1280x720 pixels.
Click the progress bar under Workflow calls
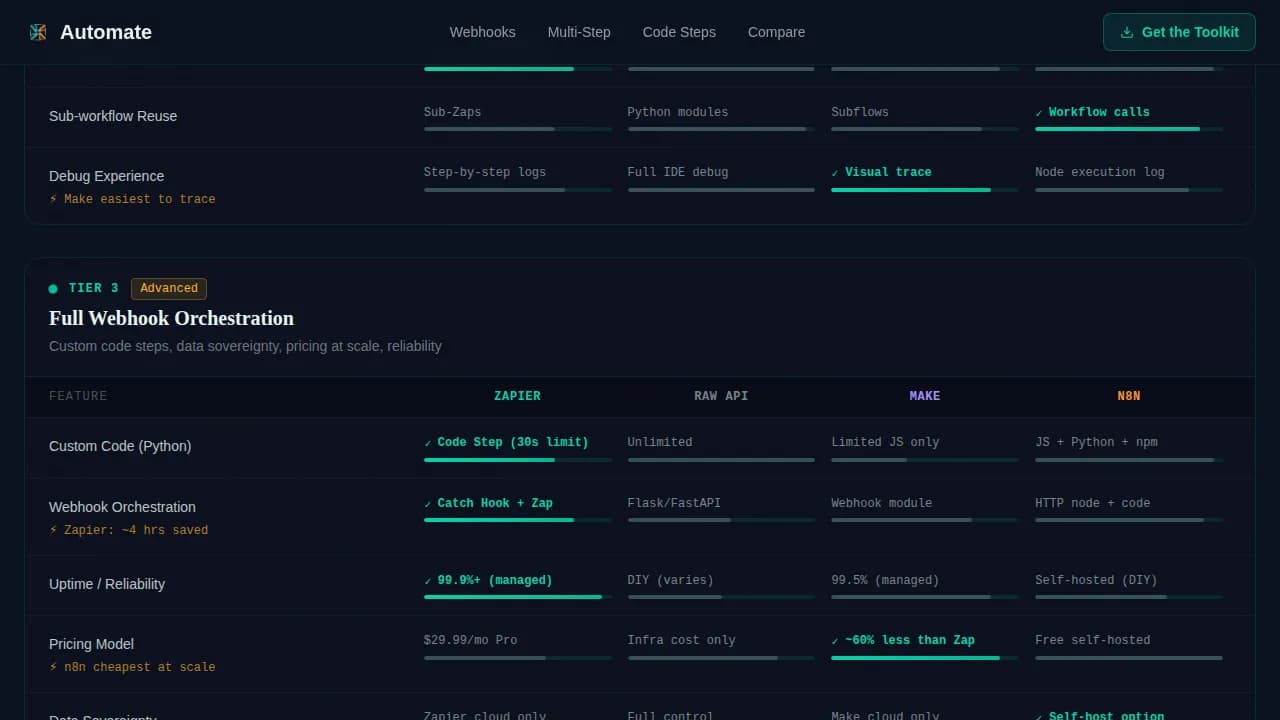tap(1129, 129)
